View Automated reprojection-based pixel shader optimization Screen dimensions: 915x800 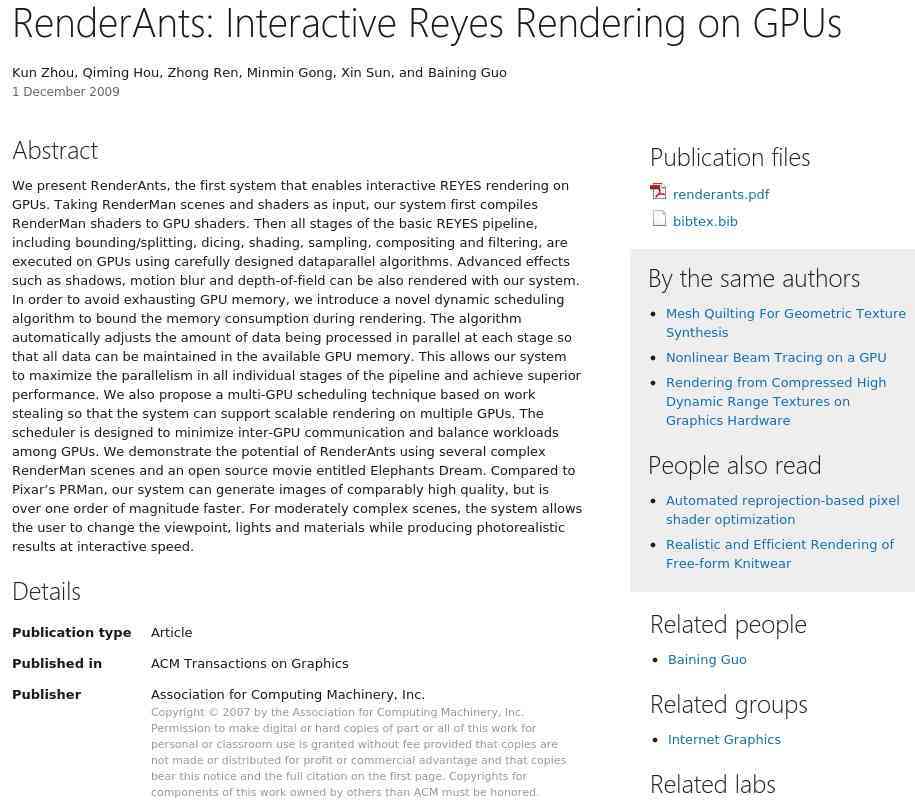pos(782,510)
